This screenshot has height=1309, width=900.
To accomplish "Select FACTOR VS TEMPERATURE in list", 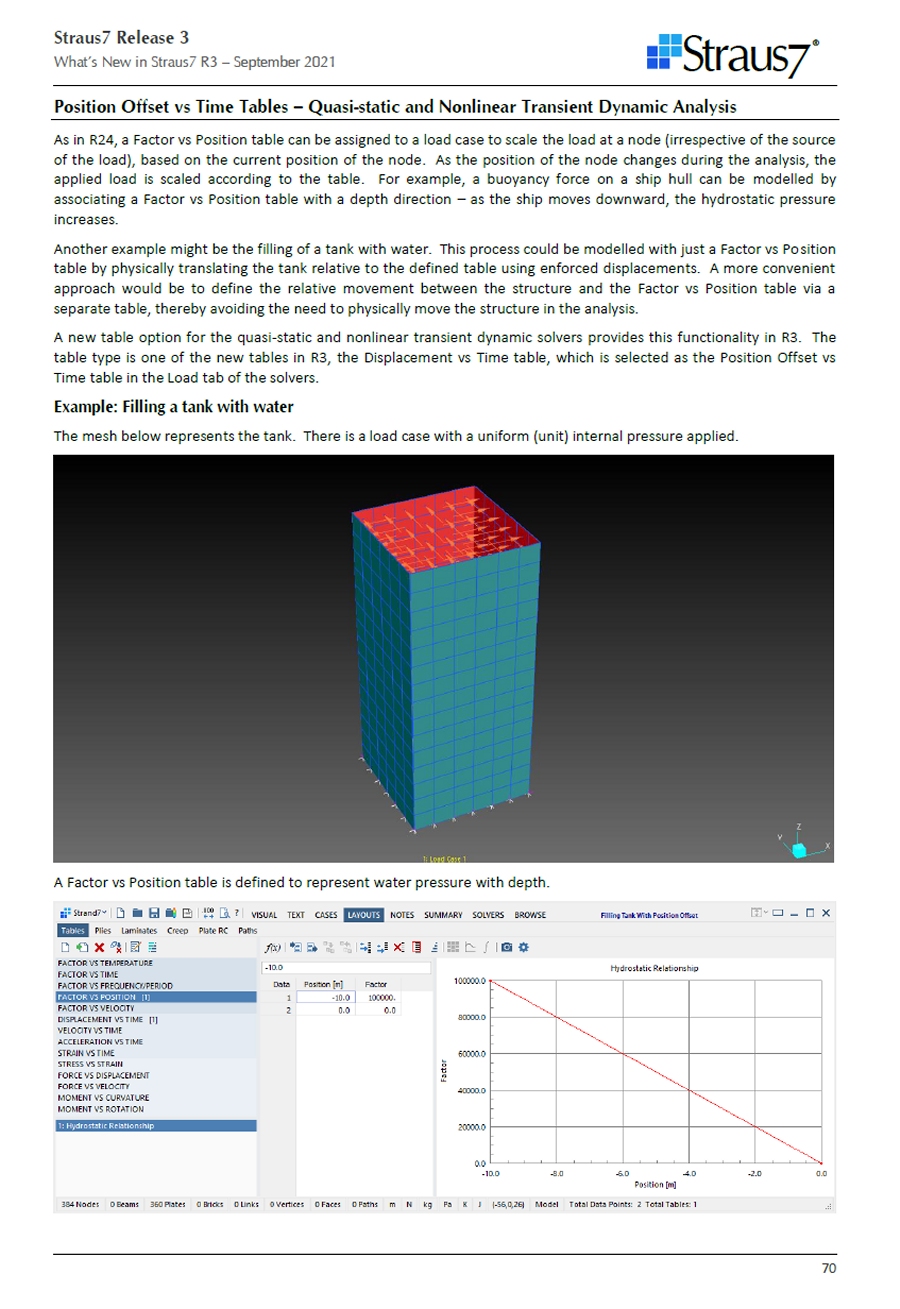I will 105,963.
